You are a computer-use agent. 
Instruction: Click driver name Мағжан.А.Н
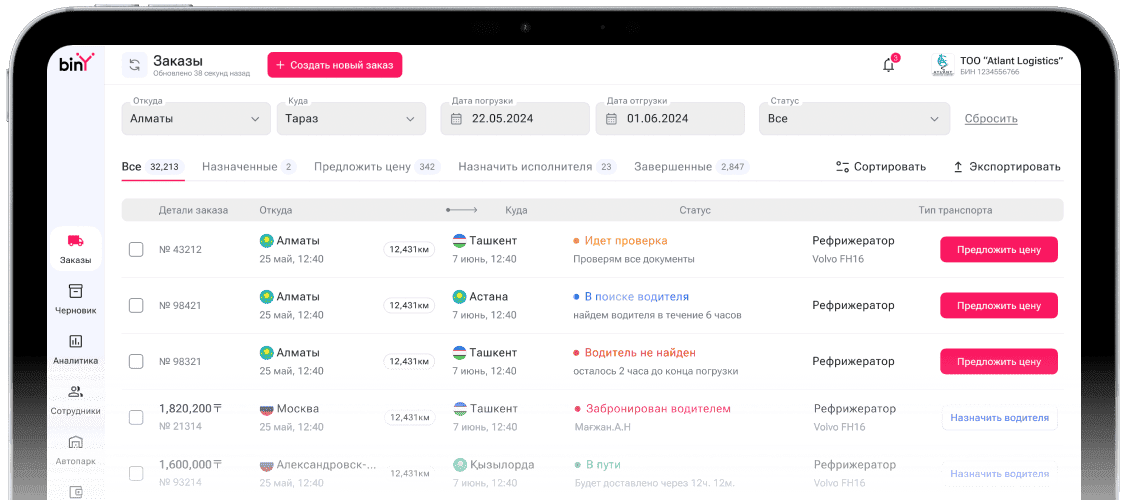point(603,427)
